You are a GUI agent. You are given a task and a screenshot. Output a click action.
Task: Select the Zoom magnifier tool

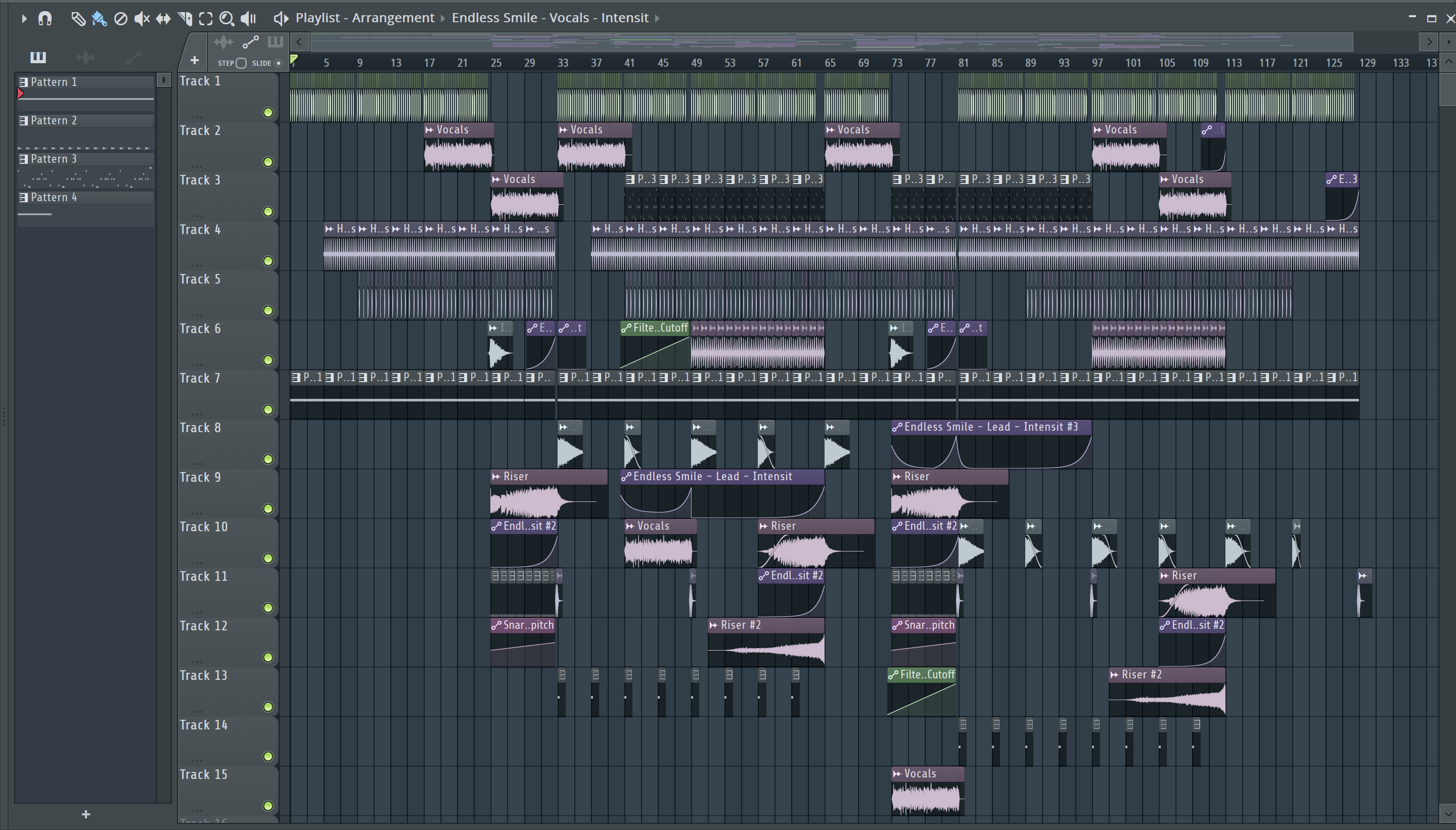click(226, 19)
